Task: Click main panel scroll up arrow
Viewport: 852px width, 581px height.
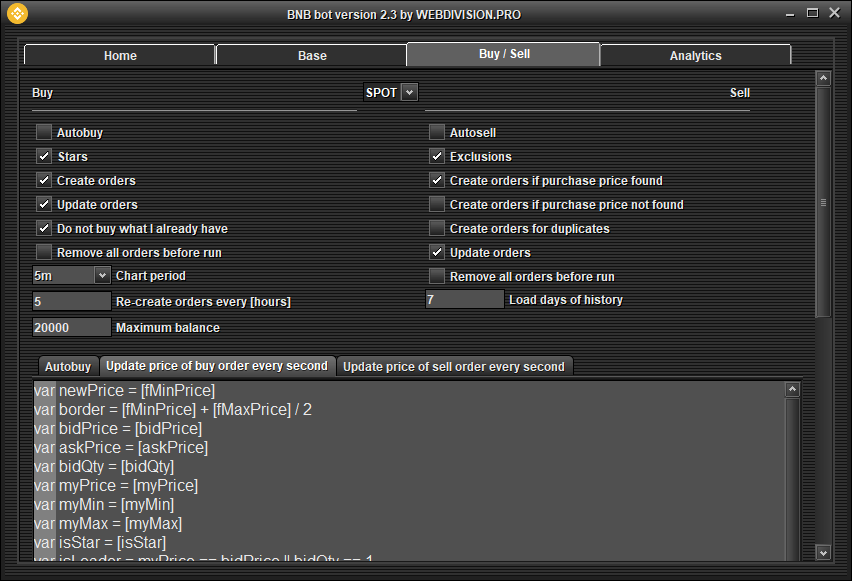Action: click(823, 78)
